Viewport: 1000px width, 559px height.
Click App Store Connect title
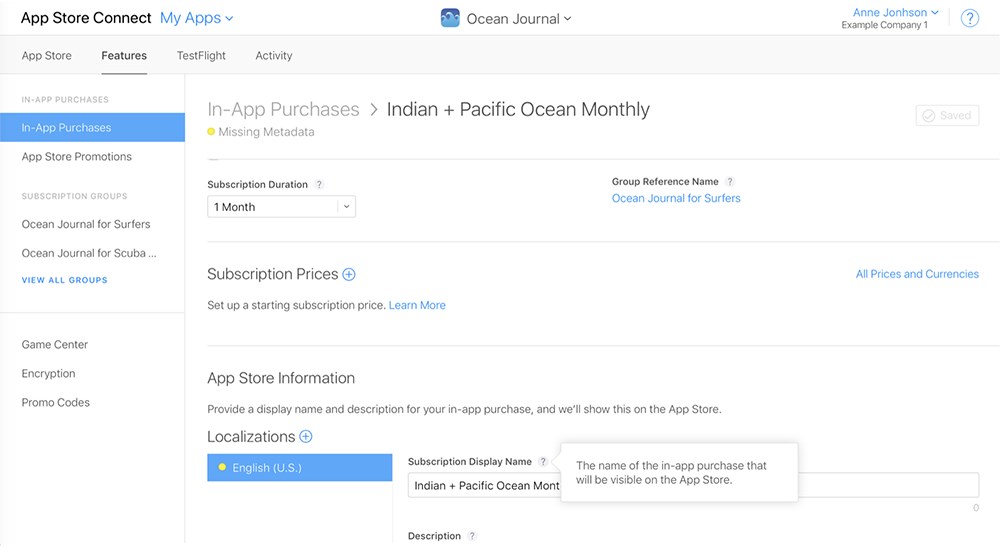click(86, 18)
